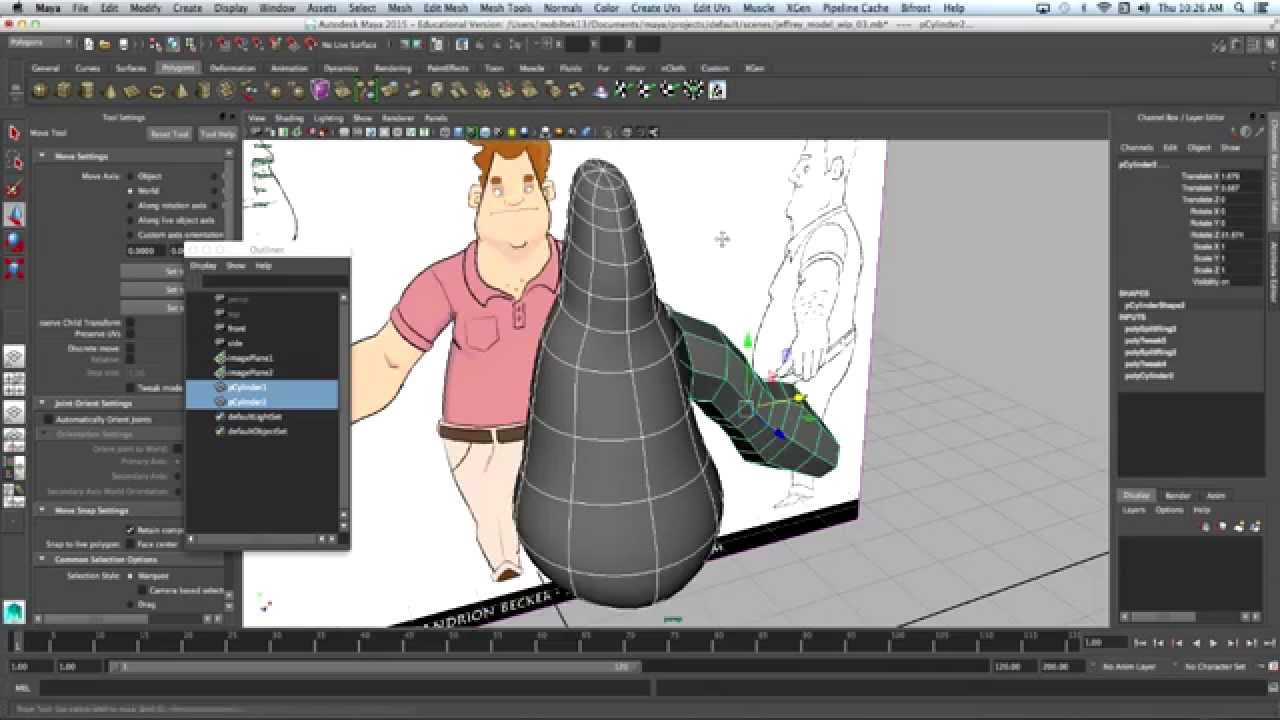This screenshot has width=1280, height=720.
Task: Create a polygon torus from shelf
Action: coord(157,90)
